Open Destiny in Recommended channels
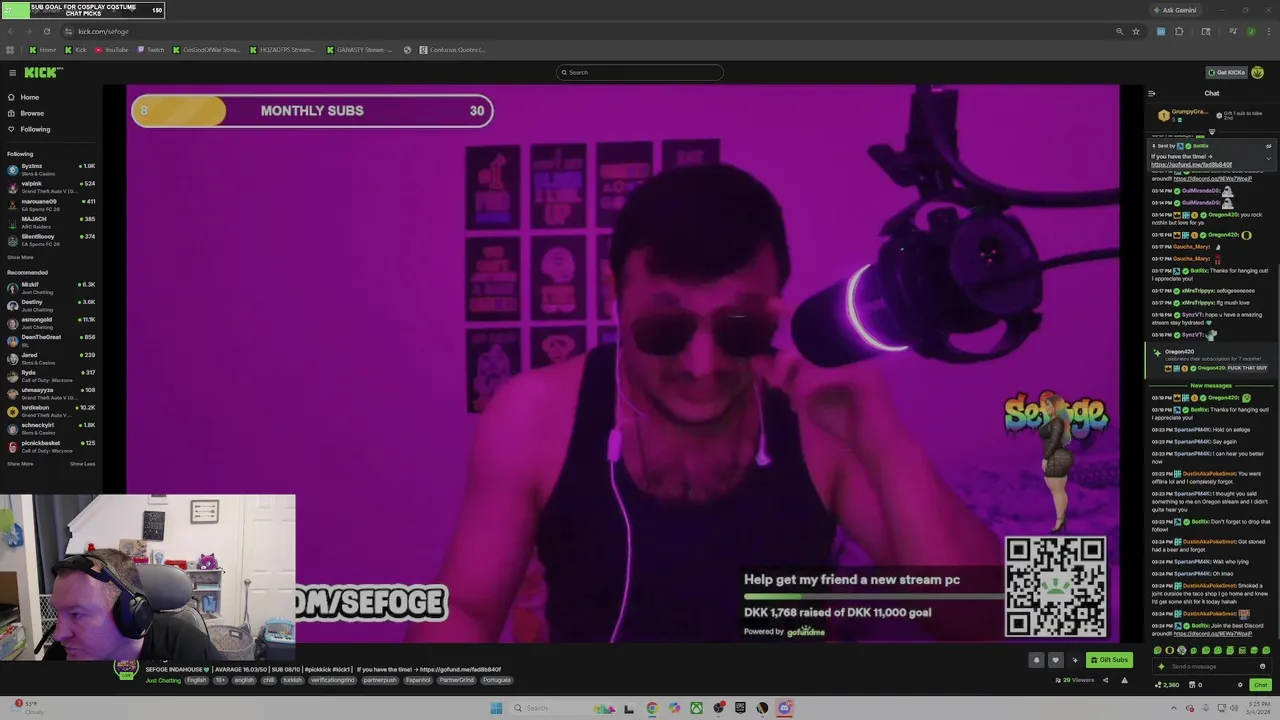The width and height of the screenshot is (1280, 720). coord(51,305)
